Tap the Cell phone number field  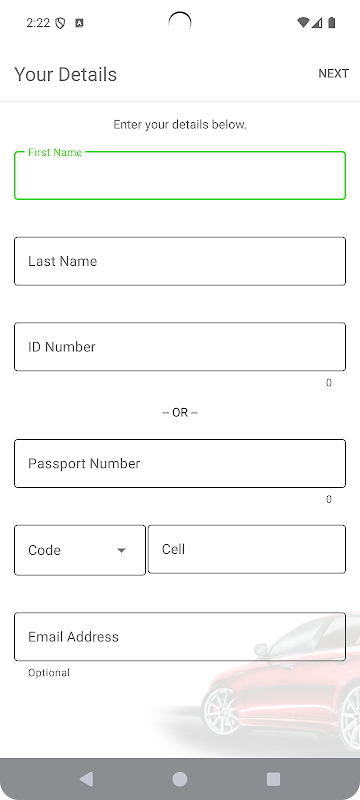[x=247, y=549]
